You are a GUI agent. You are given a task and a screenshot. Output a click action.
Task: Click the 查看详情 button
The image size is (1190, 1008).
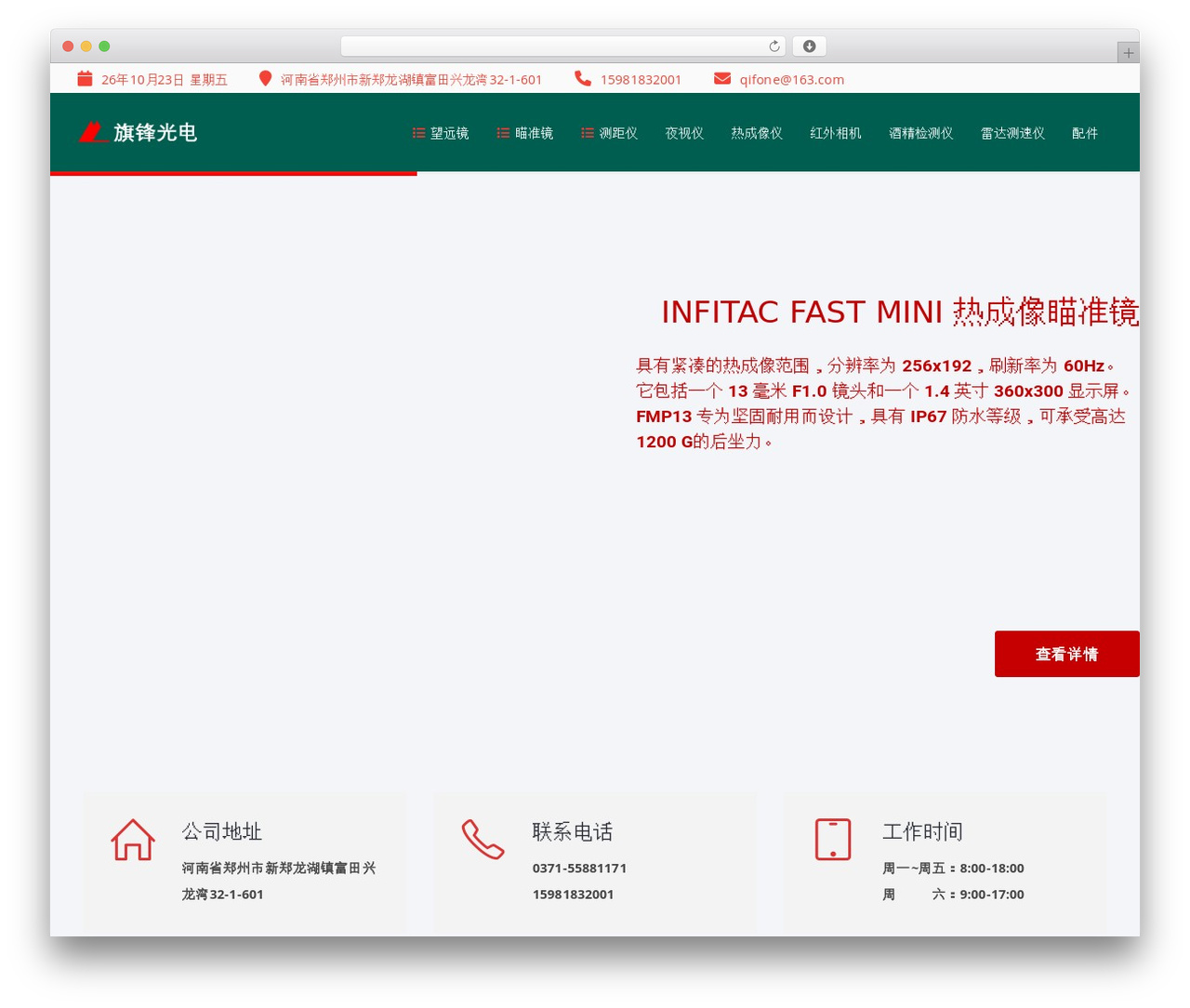(1067, 654)
